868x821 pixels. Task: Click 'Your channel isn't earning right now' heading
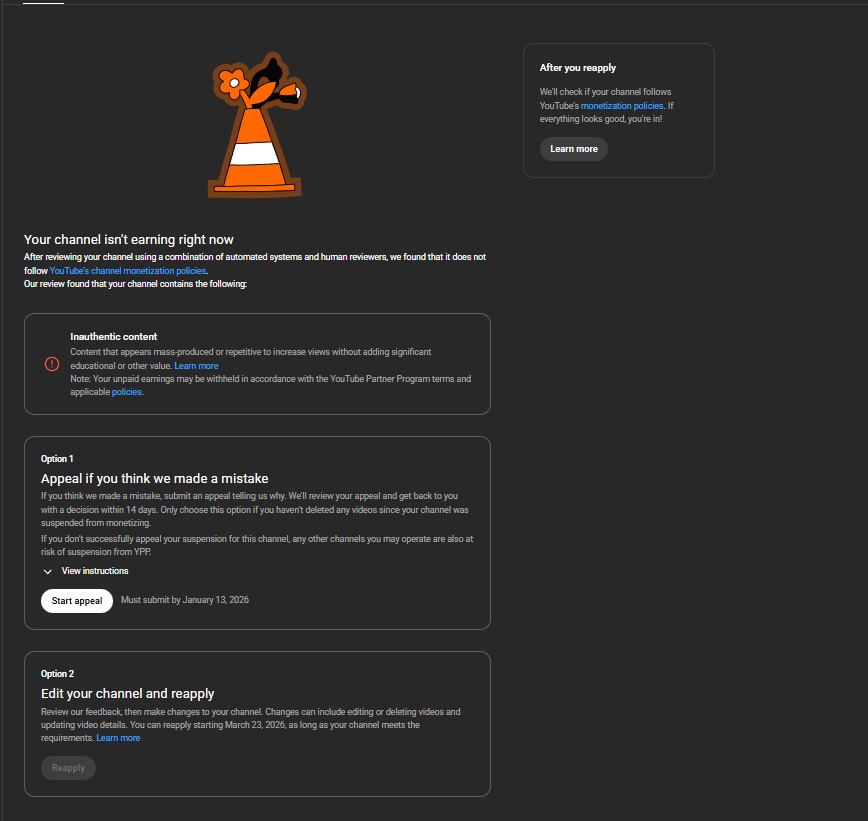click(x=128, y=240)
